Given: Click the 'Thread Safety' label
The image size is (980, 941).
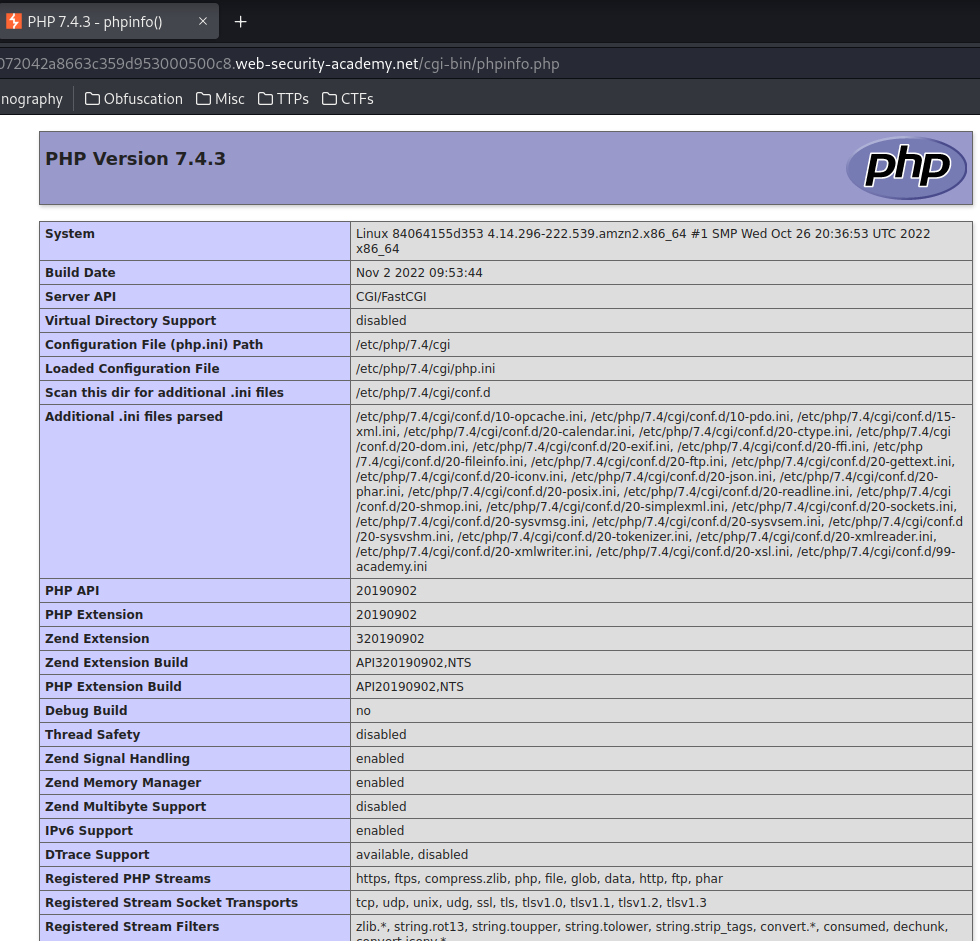Looking at the screenshot, I should [92, 735].
